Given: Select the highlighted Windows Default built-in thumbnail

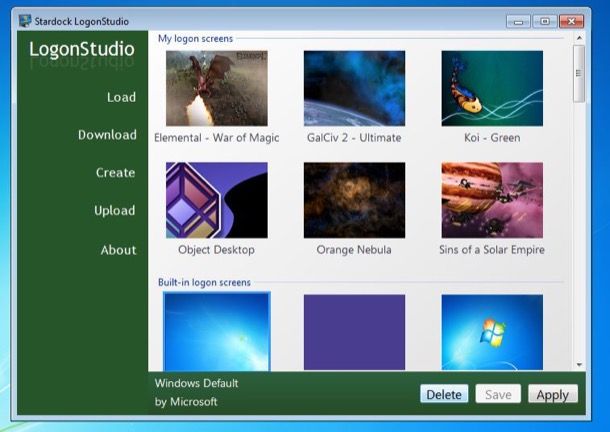Looking at the screenshot, I should click(217, 332).
